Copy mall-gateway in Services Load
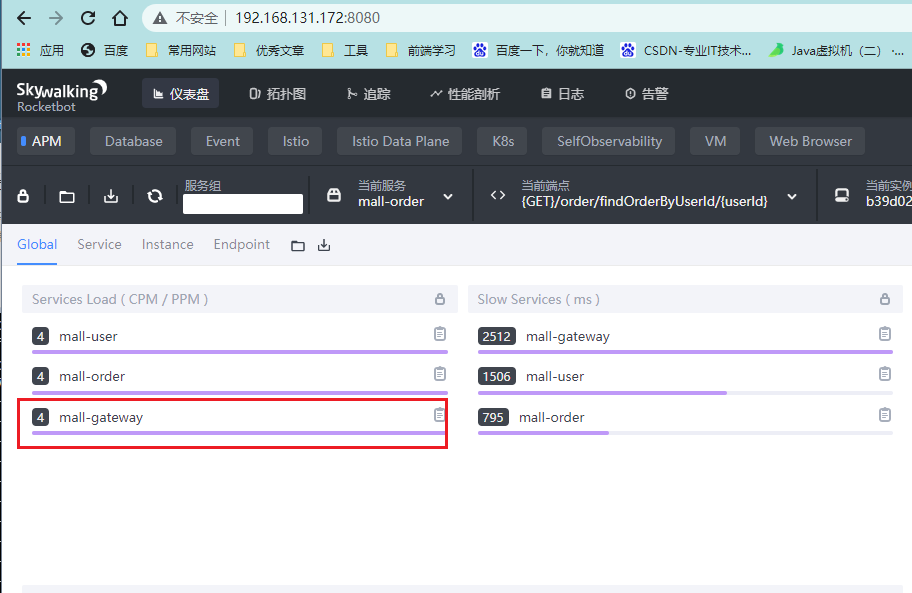 point(440,415)
